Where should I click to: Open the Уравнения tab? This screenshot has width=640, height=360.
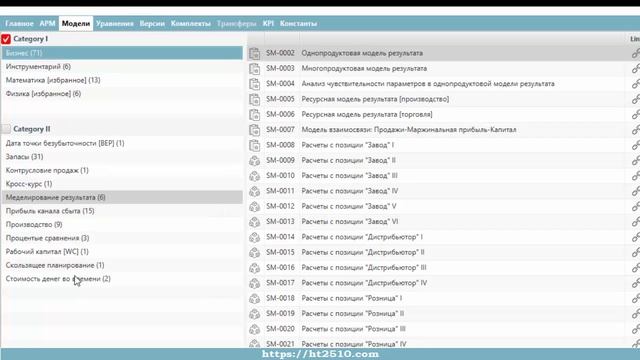(115, 24)
